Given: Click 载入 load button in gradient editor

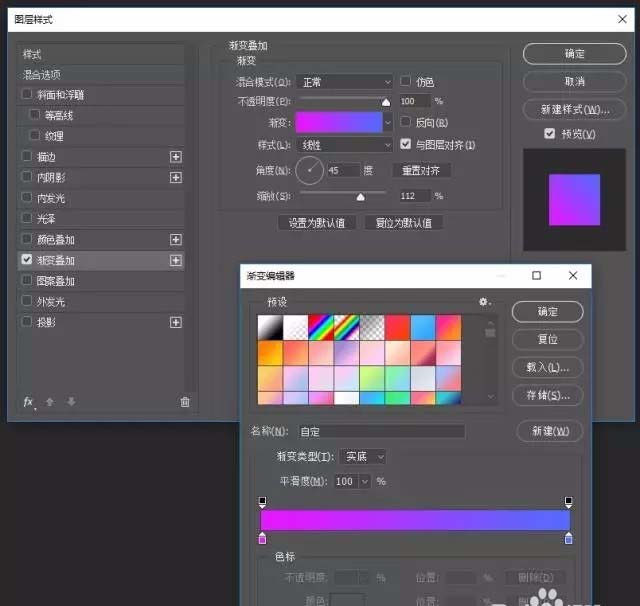Looking at the screenshot, I should 547,367.
